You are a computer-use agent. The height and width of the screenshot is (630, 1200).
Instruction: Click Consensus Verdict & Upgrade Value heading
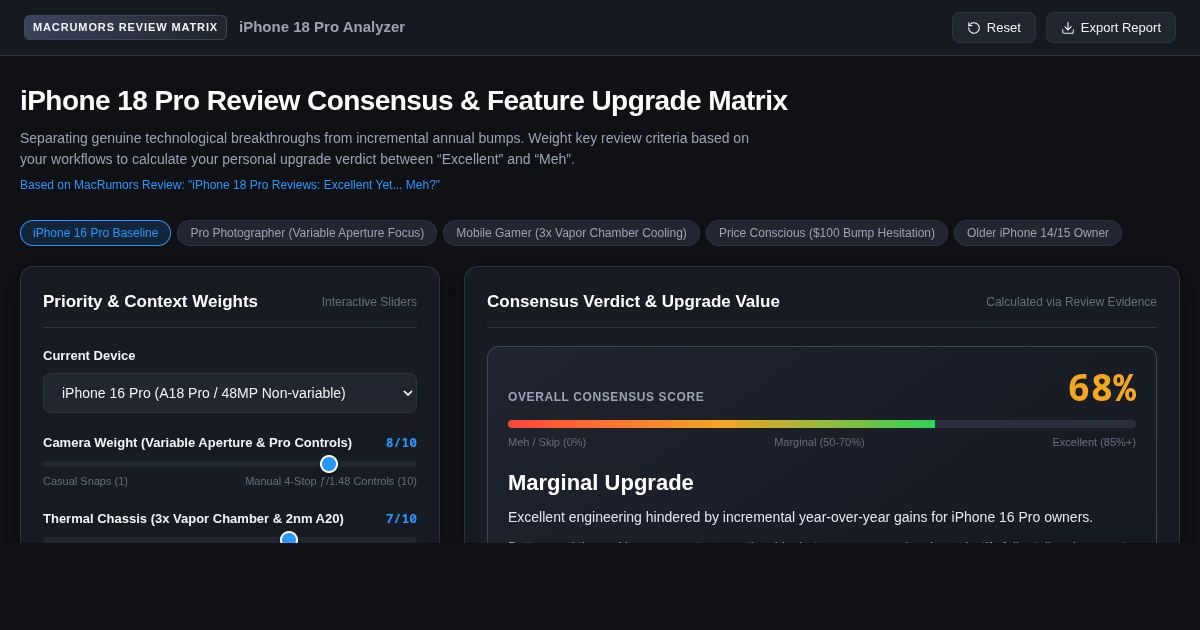pos(633,301)
